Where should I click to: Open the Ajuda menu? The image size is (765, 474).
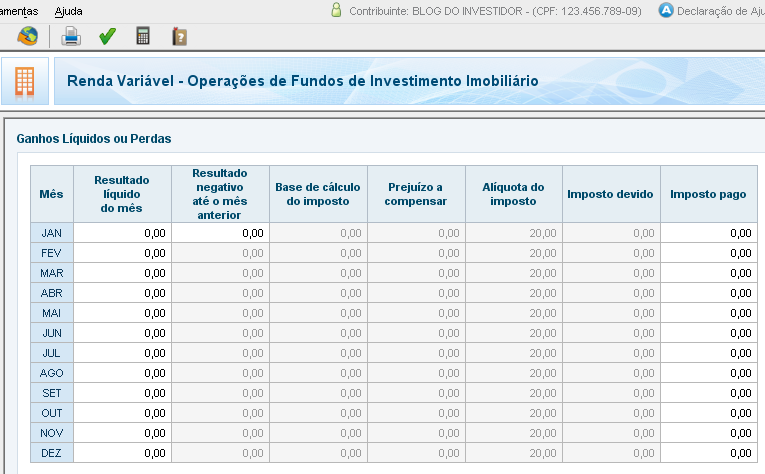pos(68,11)
